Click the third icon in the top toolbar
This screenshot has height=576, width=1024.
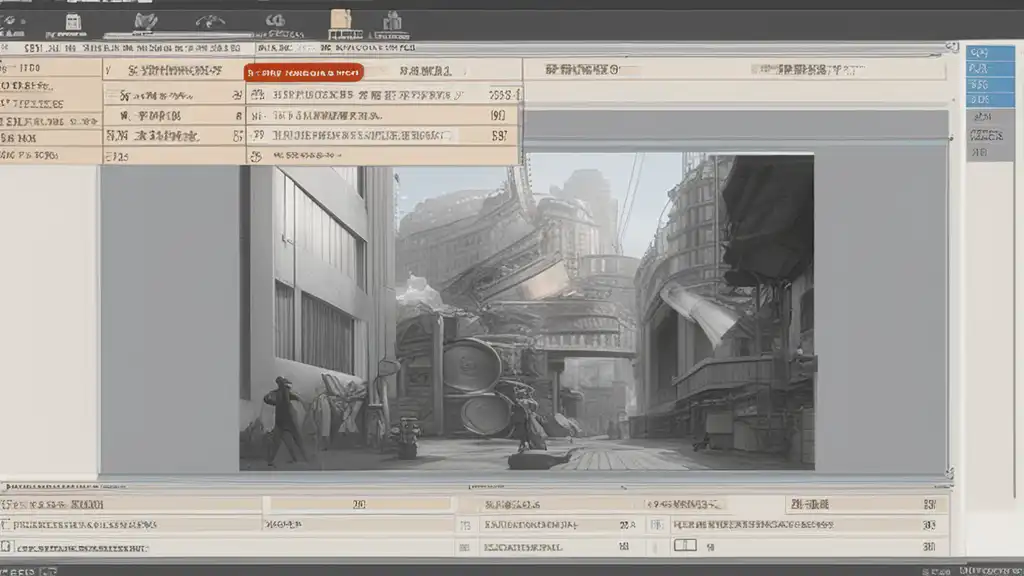[x=145, y=21]
